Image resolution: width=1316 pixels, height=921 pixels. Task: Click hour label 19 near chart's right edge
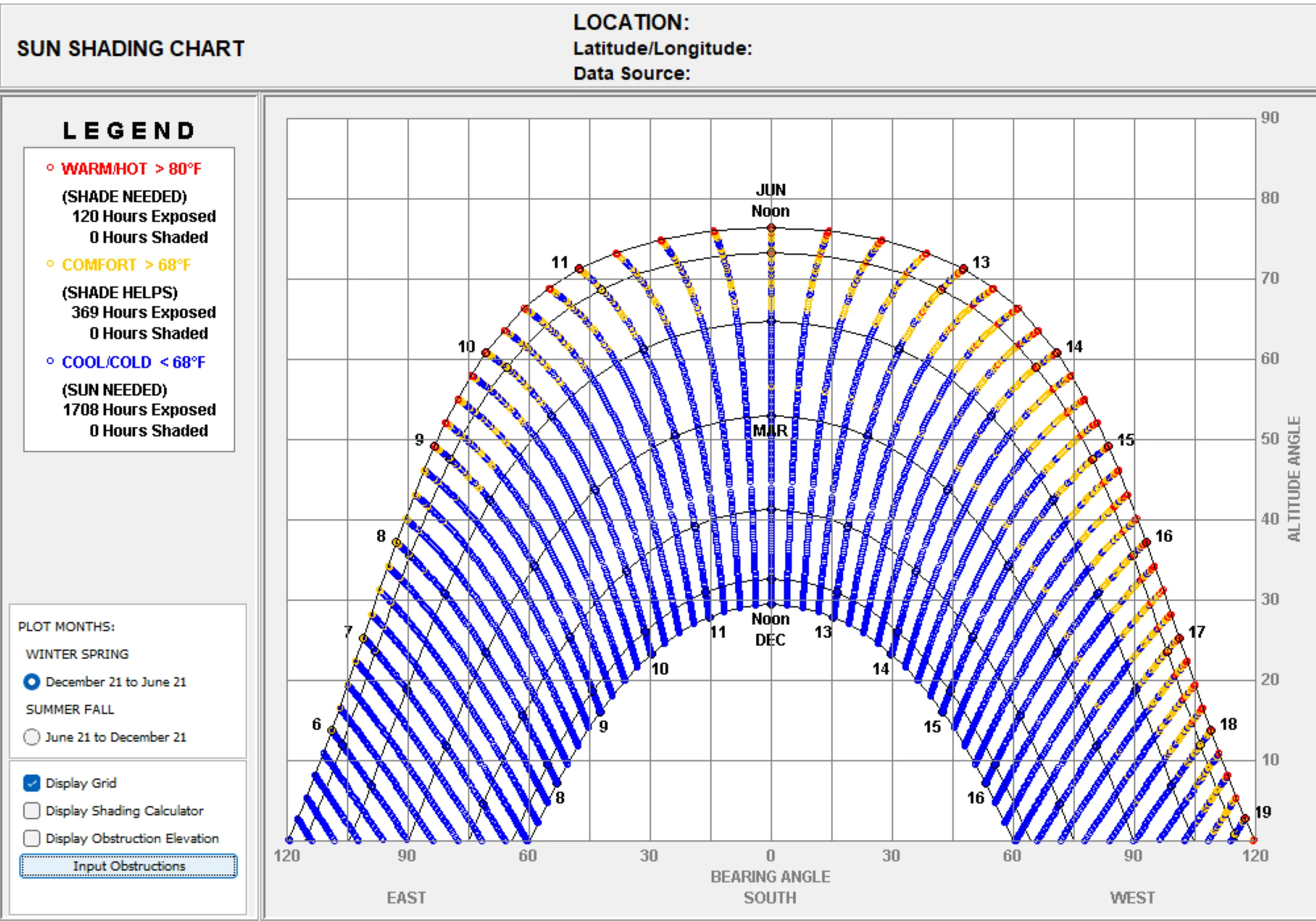pyautogui.click(x=1263, y=812)
